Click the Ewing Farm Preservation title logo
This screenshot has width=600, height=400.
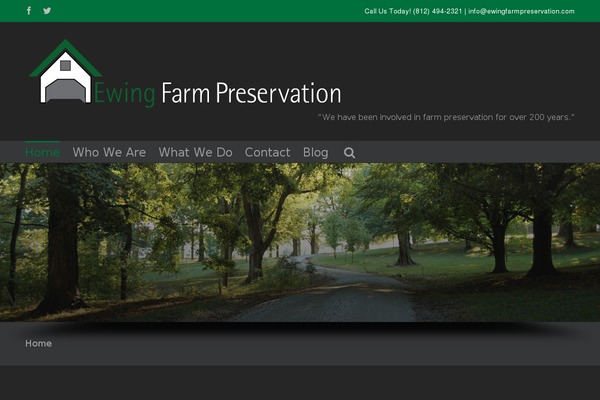pyautogui.click(x=217, y=93)
